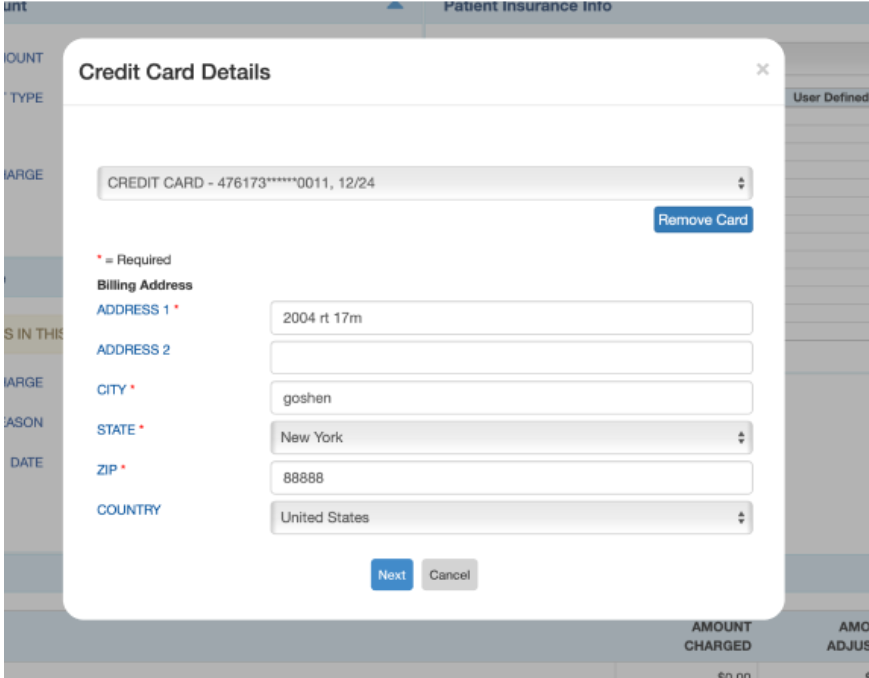Click the User Defined column header

coord(829,98)
